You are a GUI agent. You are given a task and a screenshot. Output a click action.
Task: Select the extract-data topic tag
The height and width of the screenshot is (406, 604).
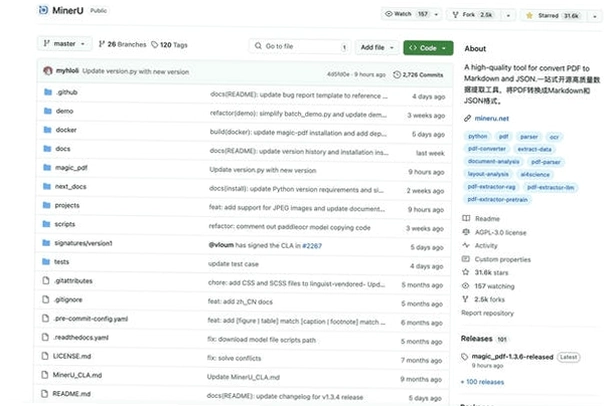point(534,149)
